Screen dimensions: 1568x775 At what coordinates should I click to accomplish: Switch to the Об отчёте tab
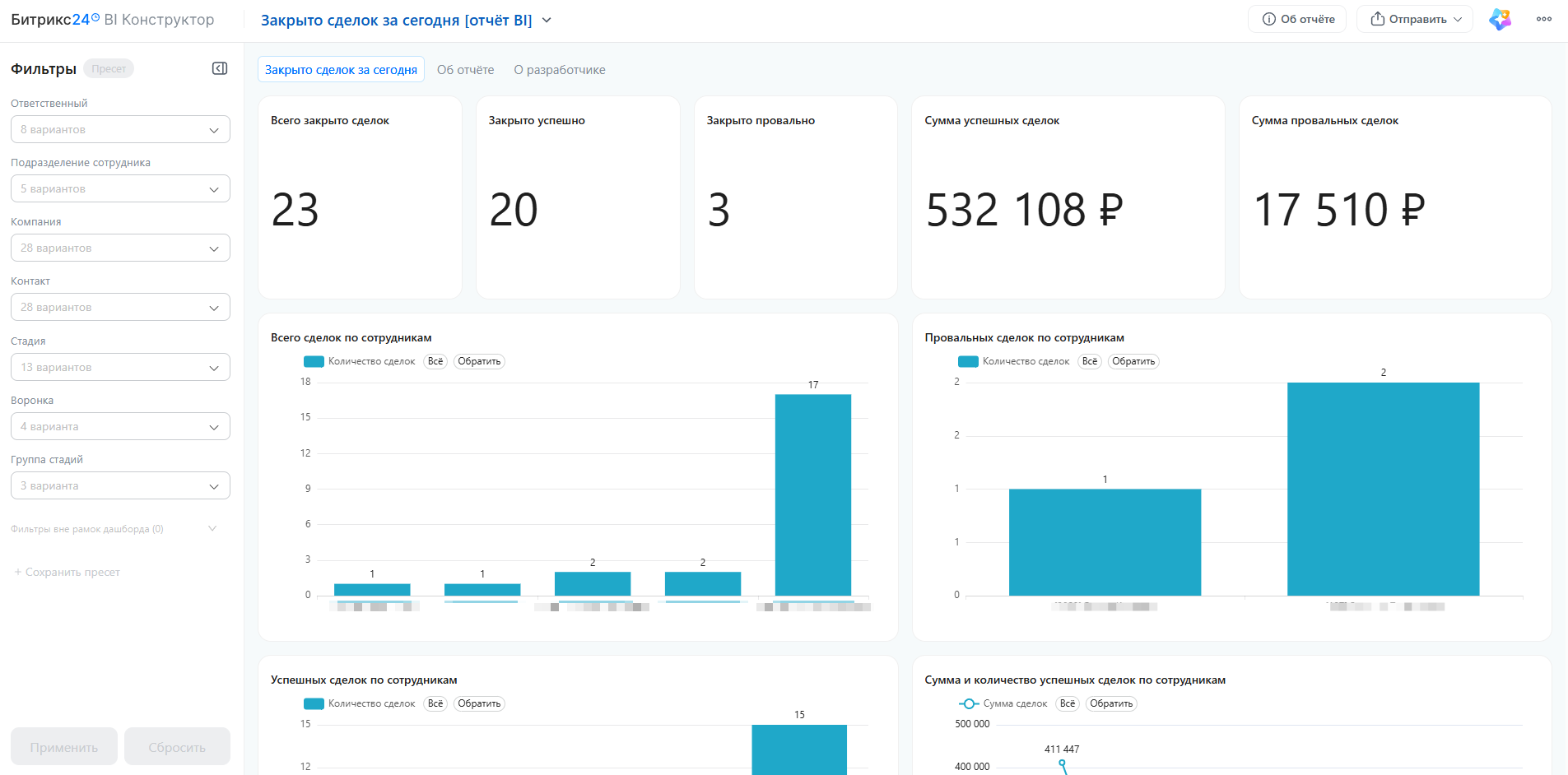[466, 70]
